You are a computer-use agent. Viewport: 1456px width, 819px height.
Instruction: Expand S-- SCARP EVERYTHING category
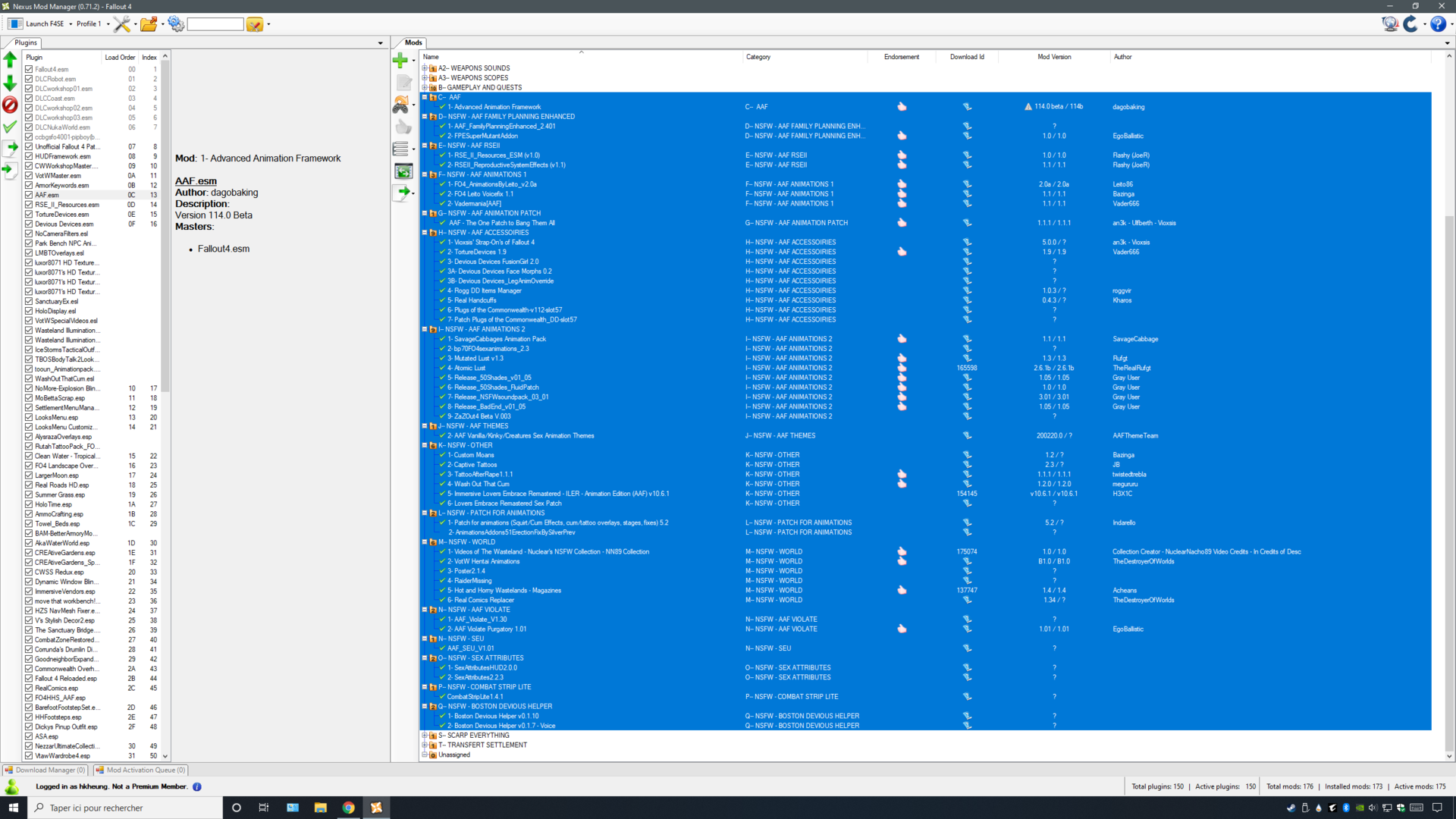coord(425,736)
